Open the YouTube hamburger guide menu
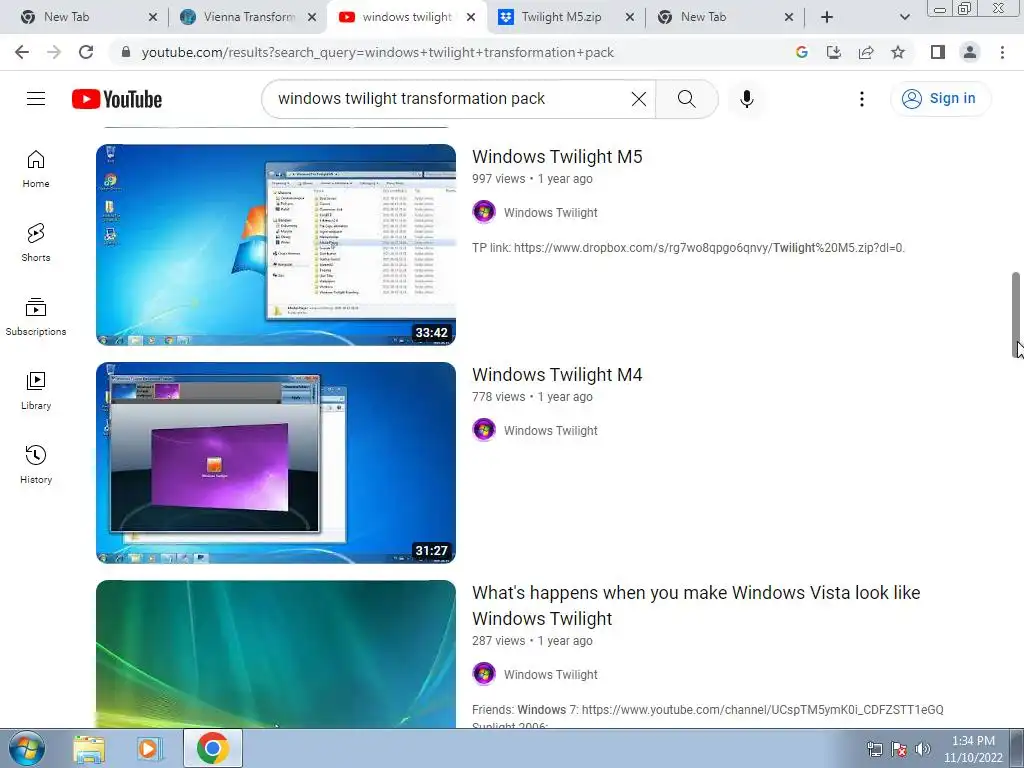 coord(36,99)
